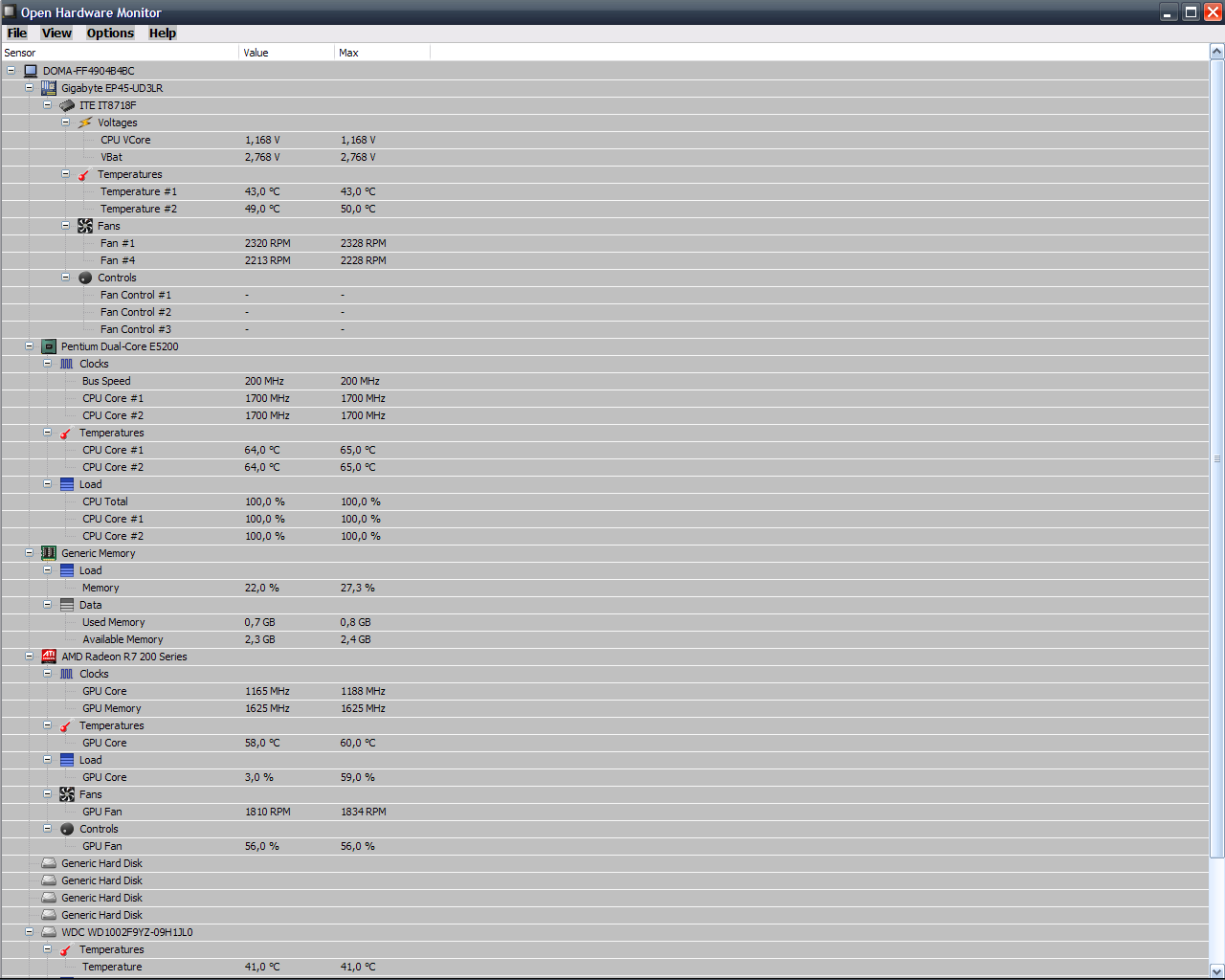
Task: Select the Temperature #1 row
Action: (x=605, y=191)
